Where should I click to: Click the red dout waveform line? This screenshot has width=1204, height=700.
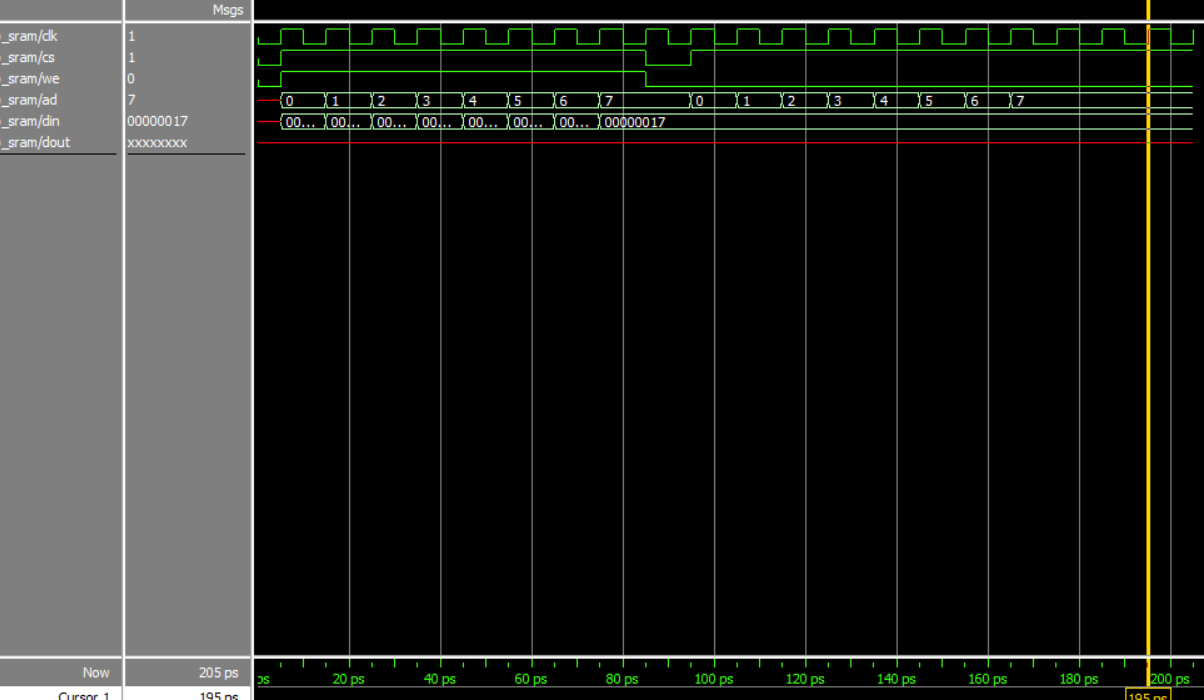pos(724,143)
